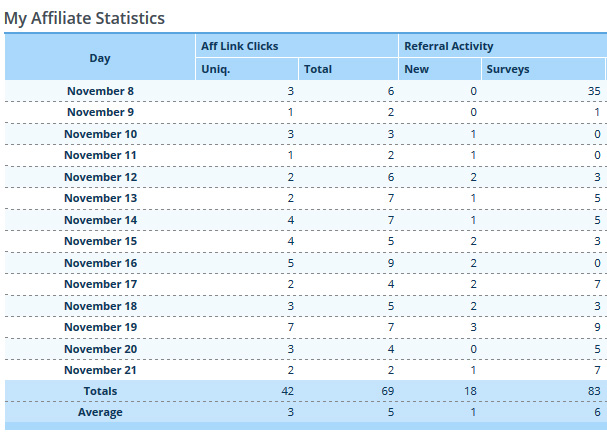Screen dimensions: 607x439
Task: Click the total surveys value 83
Action: [593, 391]
